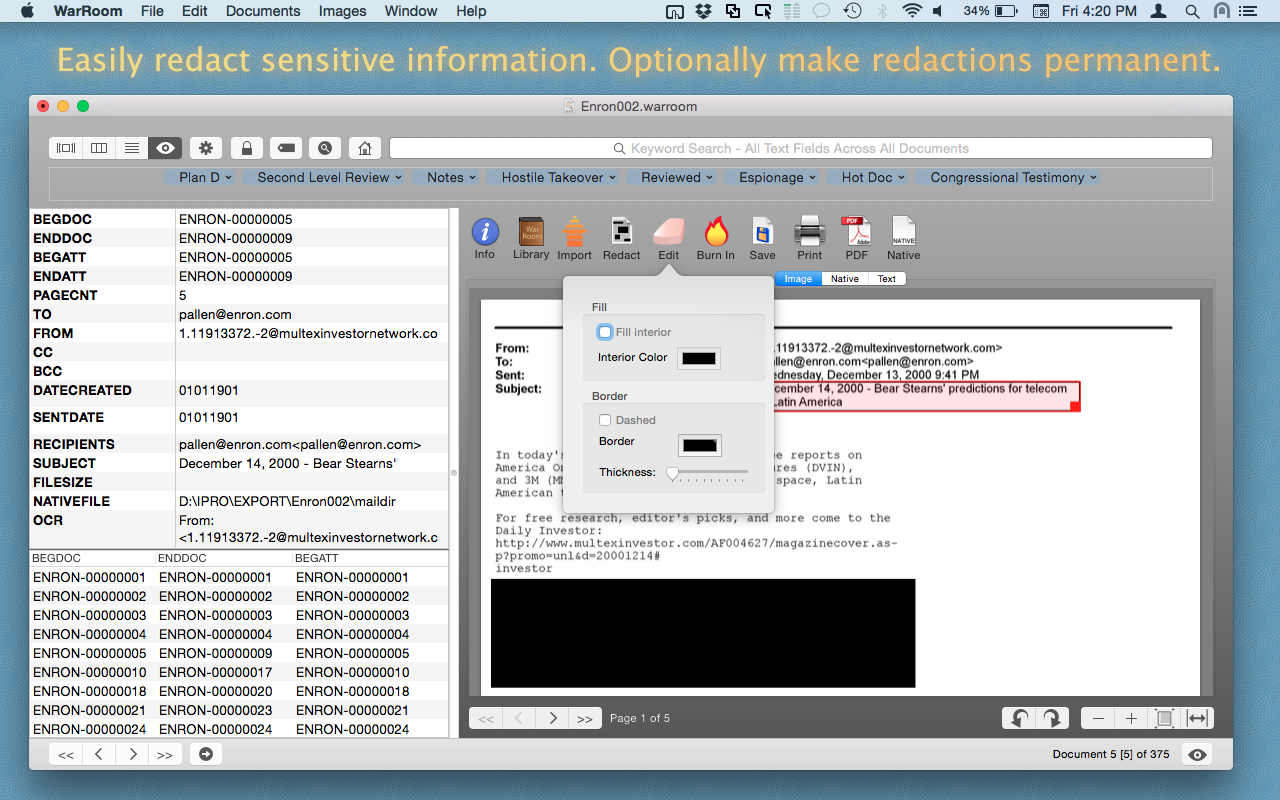Open the Hostile Takeover dropdown

pos(559,177)
